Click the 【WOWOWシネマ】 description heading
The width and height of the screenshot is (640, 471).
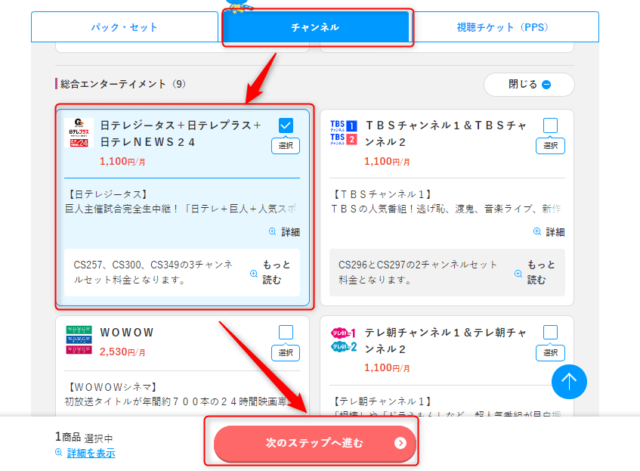(x=112, y=387)
